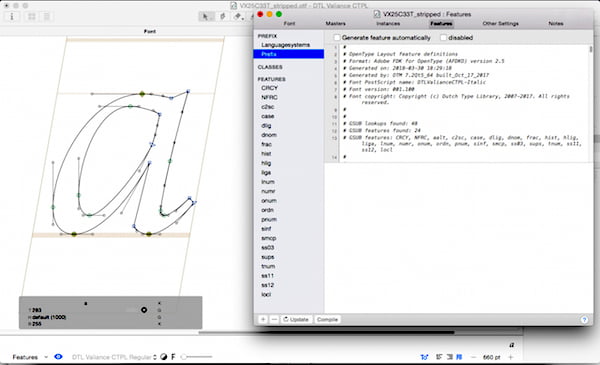The height and width of the screenshot is (365, 600).
Task: Open the DTL Valiance CTPL Regular instance popup
Action: (x=114, y=357)
